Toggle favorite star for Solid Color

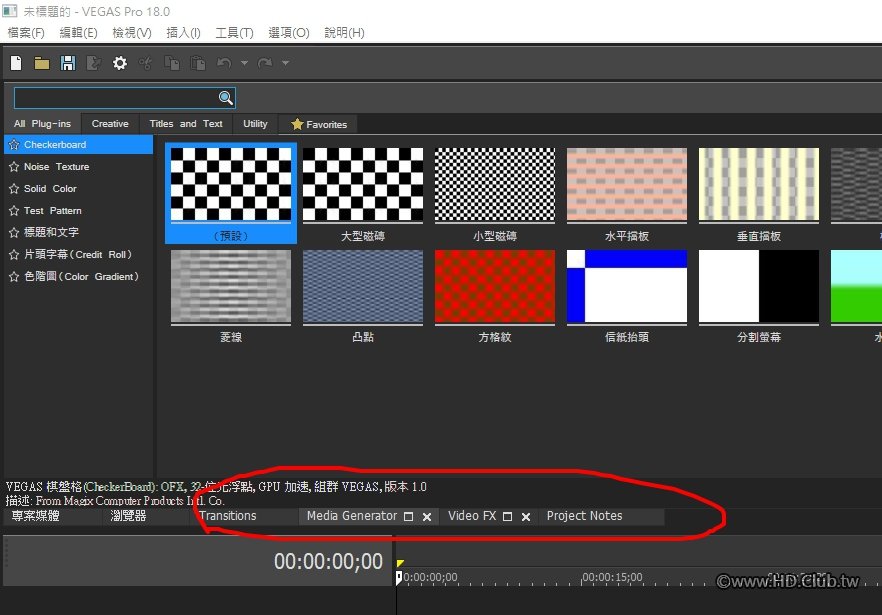(x=14, y=188)
